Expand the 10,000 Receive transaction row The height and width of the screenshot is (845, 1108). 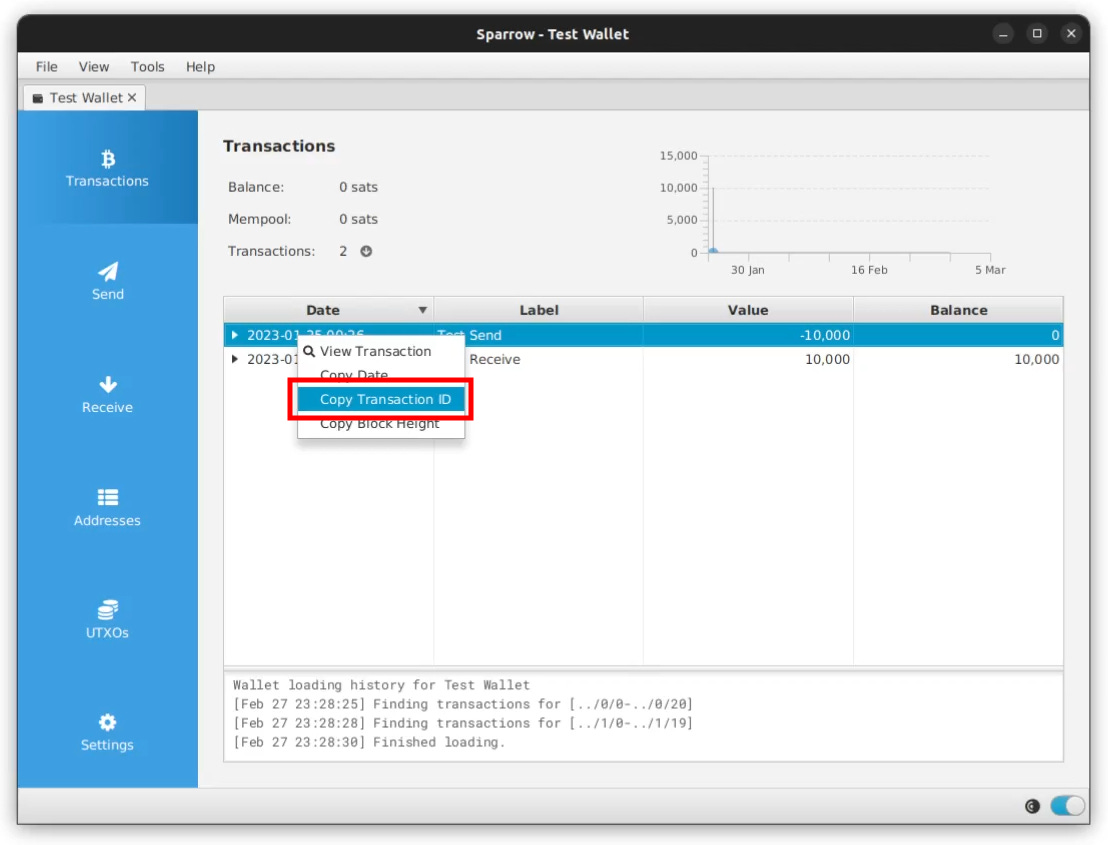coord(235,359)
